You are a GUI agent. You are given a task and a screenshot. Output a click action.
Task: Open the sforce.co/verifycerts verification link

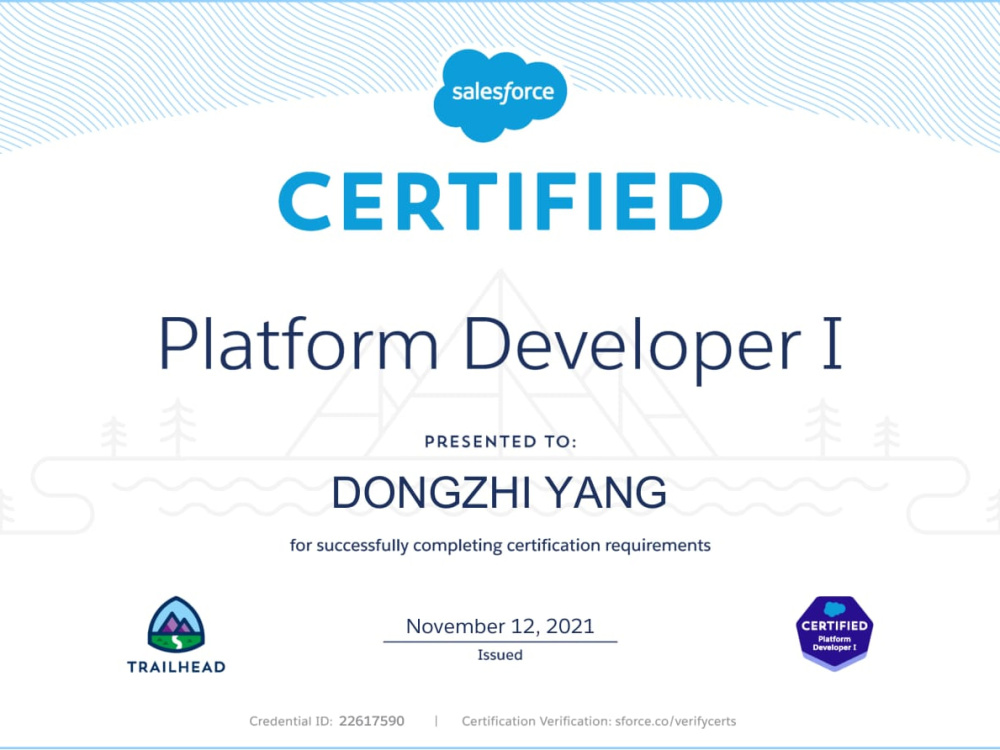tap(675, 721)
